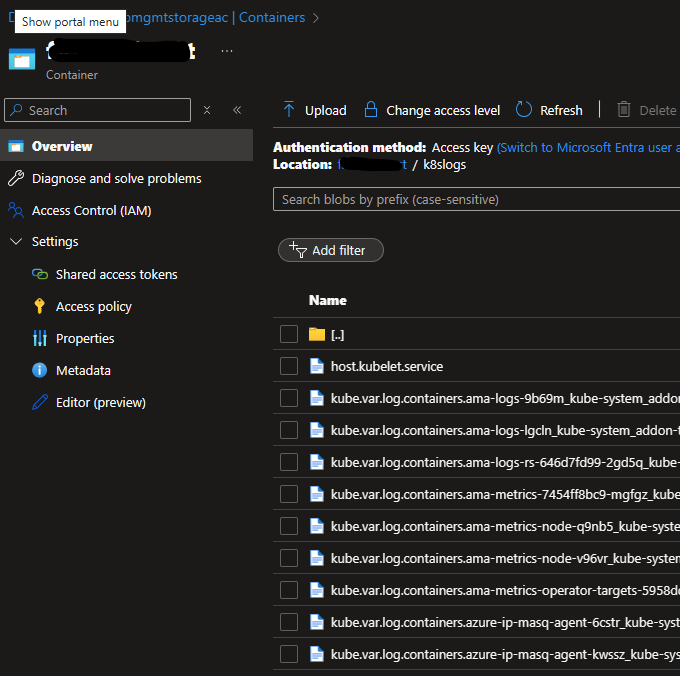Open kube.var.log.containers.ama-logs-rs-646d7fd99-2gd5q blob

(505, 462)
